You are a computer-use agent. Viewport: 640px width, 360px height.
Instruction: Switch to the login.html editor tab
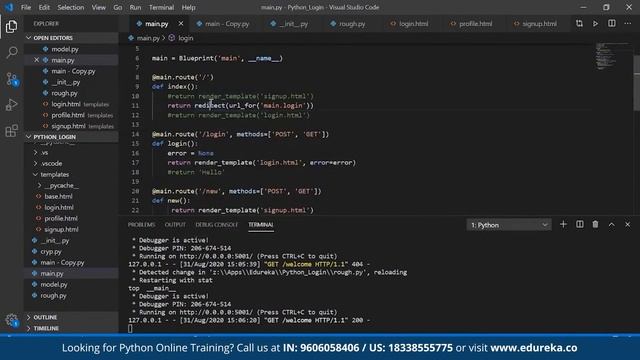(x=409, y=24)
